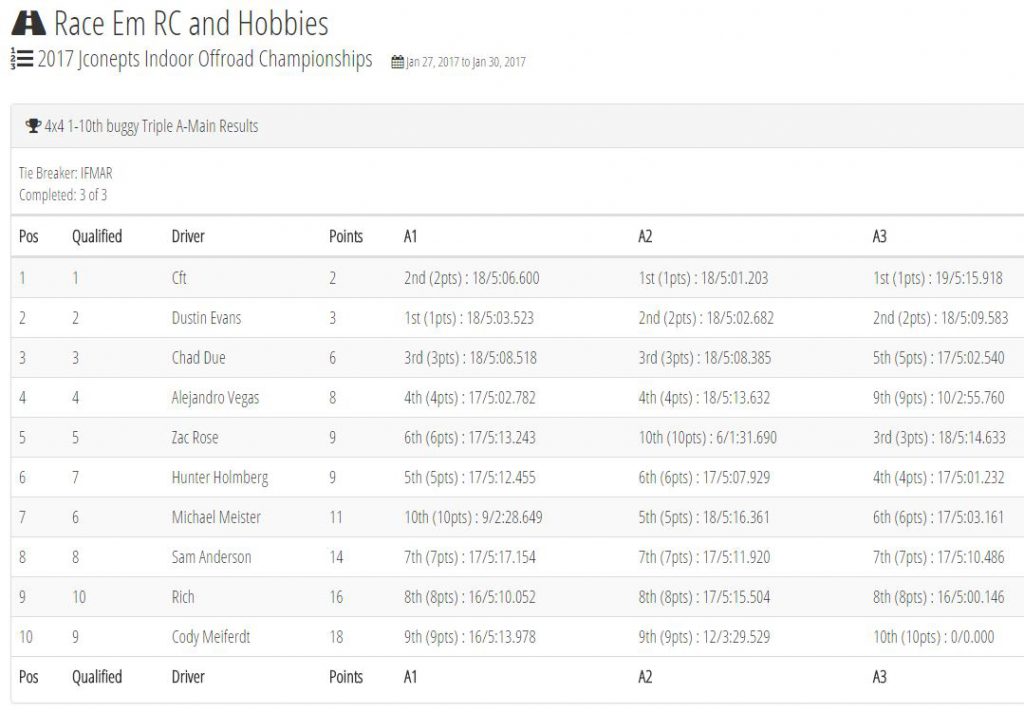Click the Pos column header in the top header row

point(29,236)
